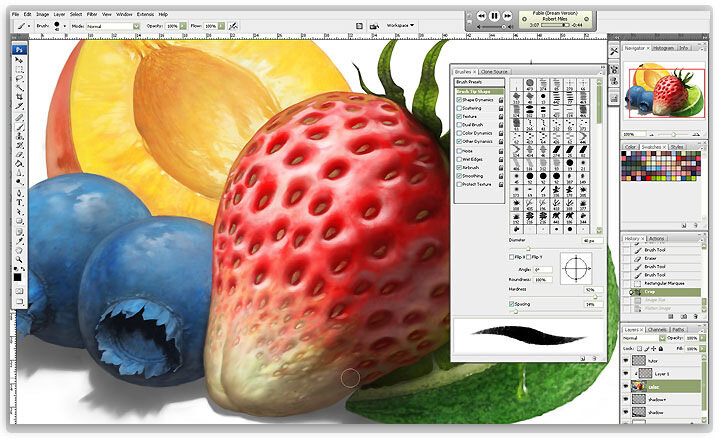Click lock image pixels brush icon in Layers
This screenshot has height=439, width=720.
tap(647, 349)
